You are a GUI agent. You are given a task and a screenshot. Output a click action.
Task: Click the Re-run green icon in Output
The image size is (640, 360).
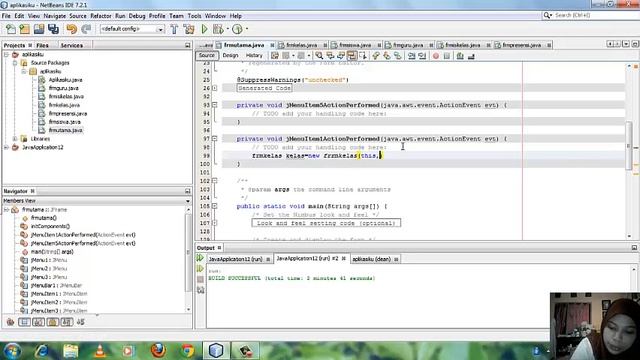pos(200,258)
